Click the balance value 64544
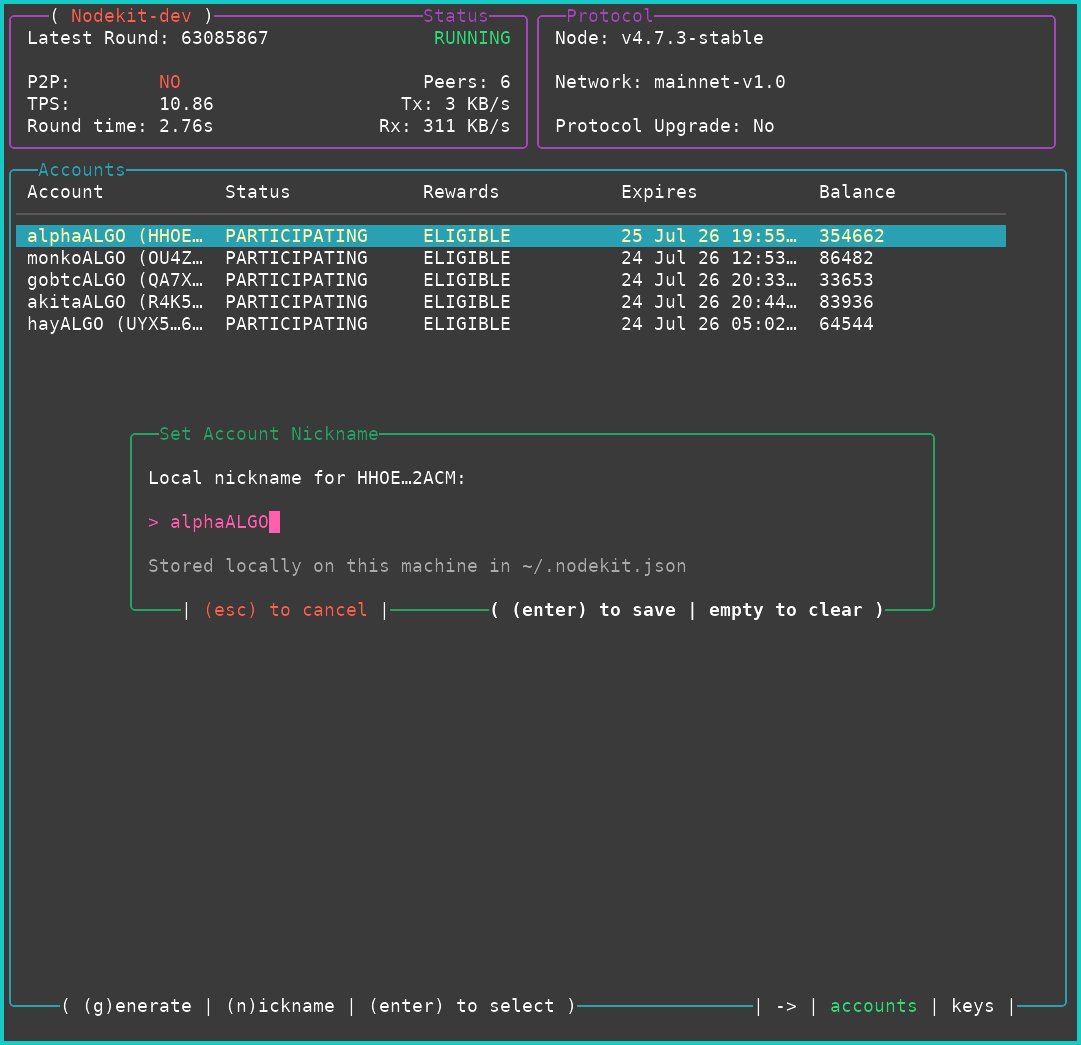The width and height of the screenshot is (1081, 1045). (846, 324)
